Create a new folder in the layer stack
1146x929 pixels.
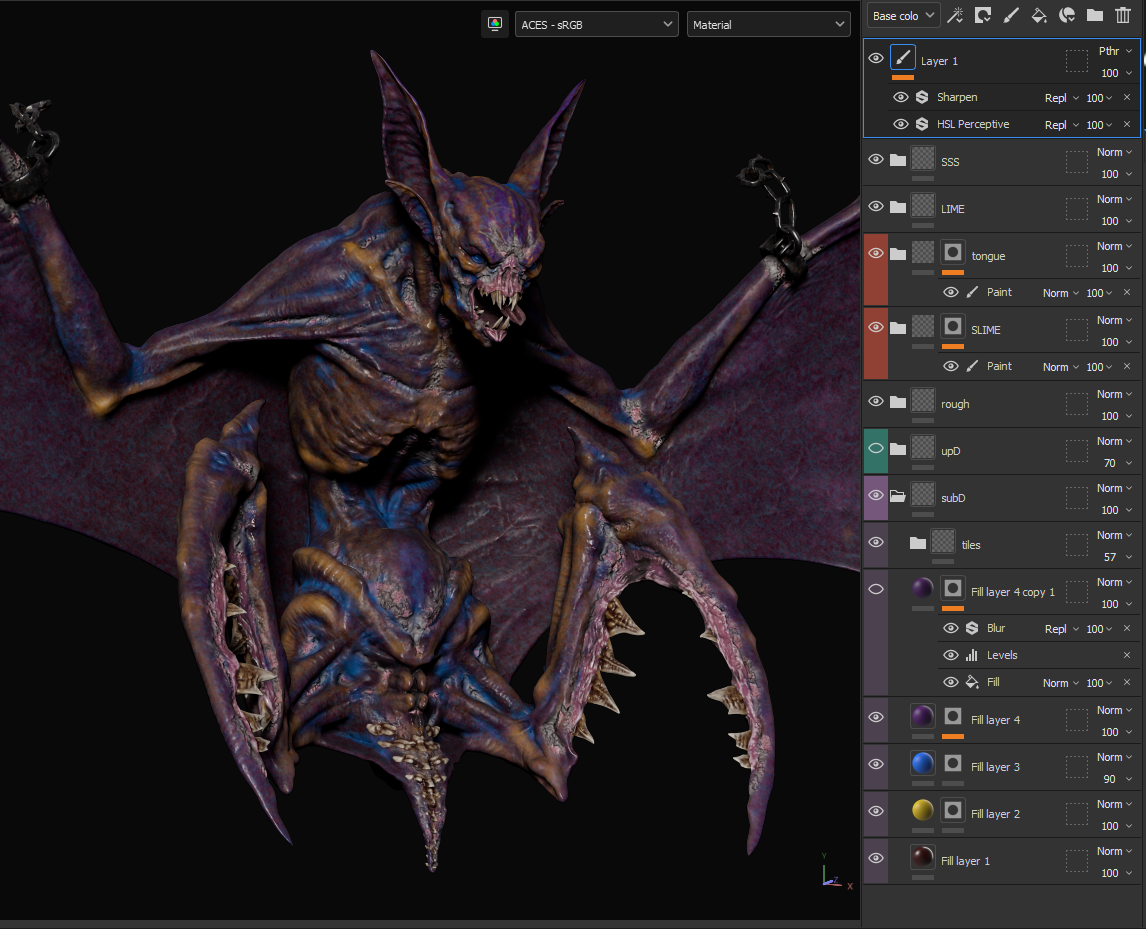point(1095,15)
